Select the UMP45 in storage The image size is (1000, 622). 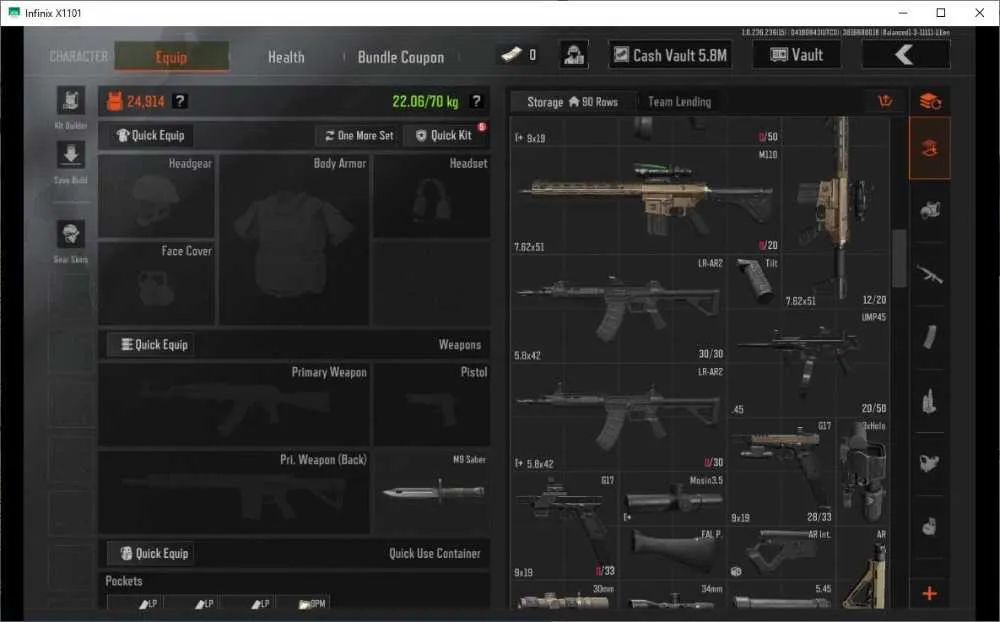(809, 363)
